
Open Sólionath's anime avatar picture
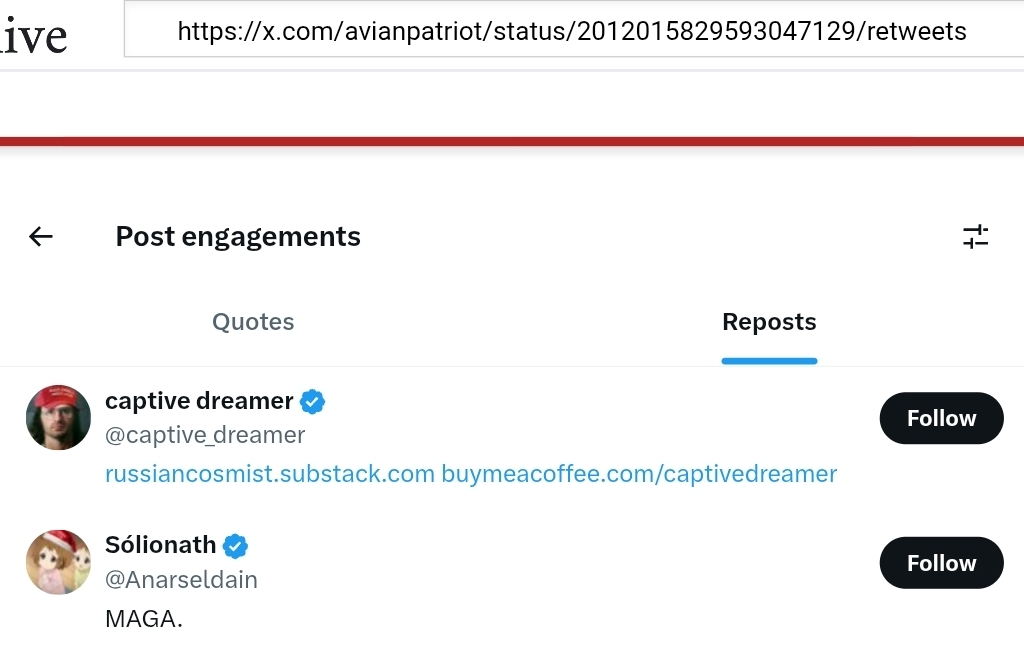58,562
